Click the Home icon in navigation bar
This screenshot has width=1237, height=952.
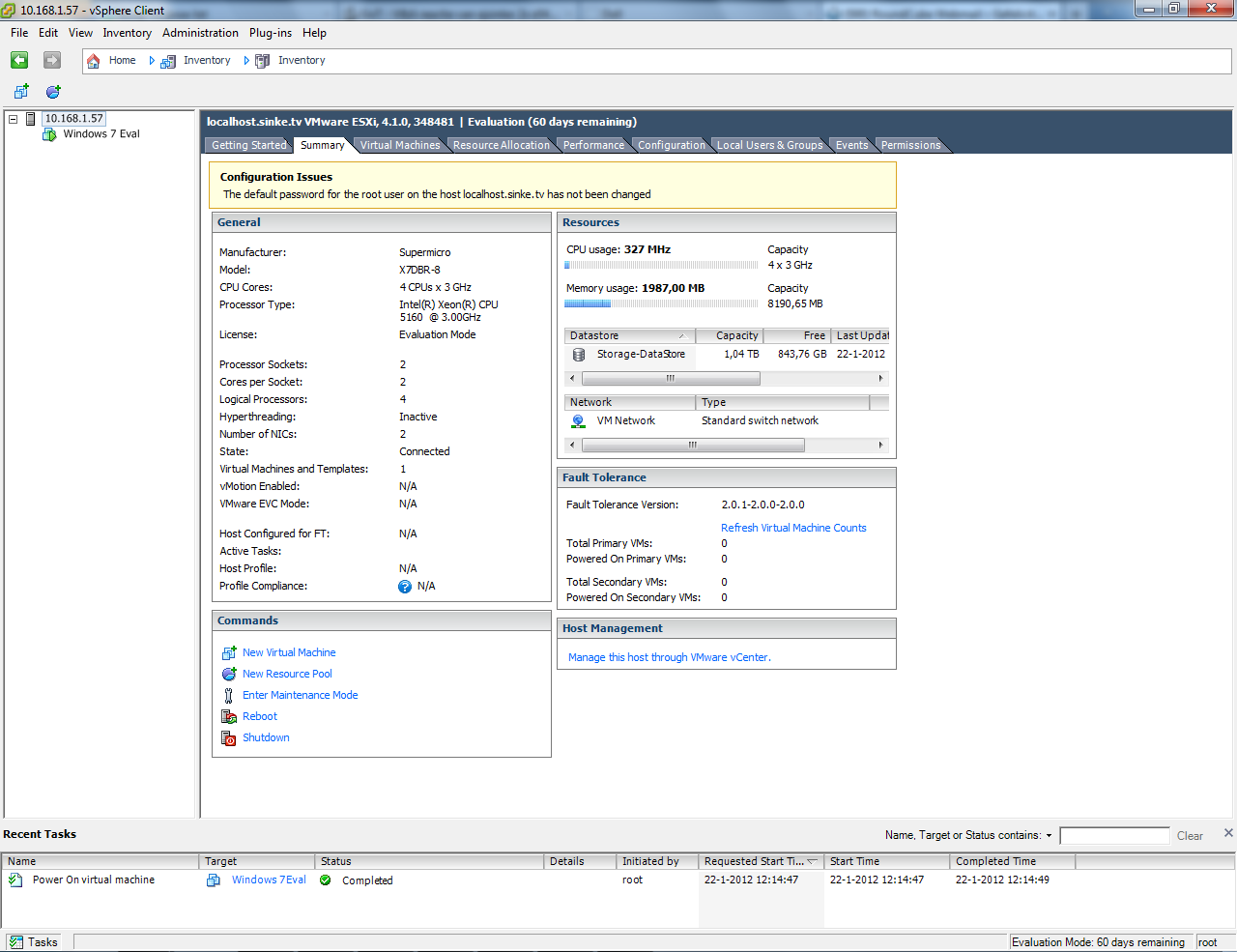pyautogui.click(x=94, y=61)
